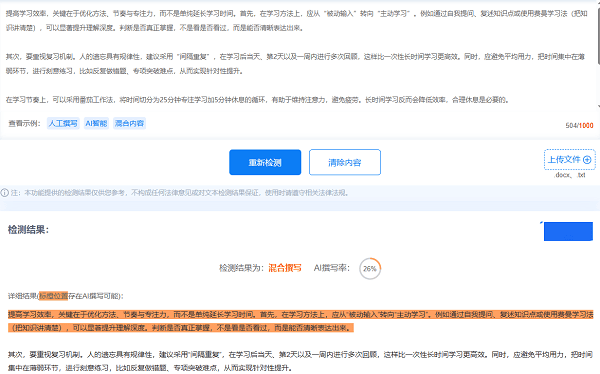The width and height of the screenshot is (600, 374).
Task: Open the 混合内容 example
Action: 129,123
